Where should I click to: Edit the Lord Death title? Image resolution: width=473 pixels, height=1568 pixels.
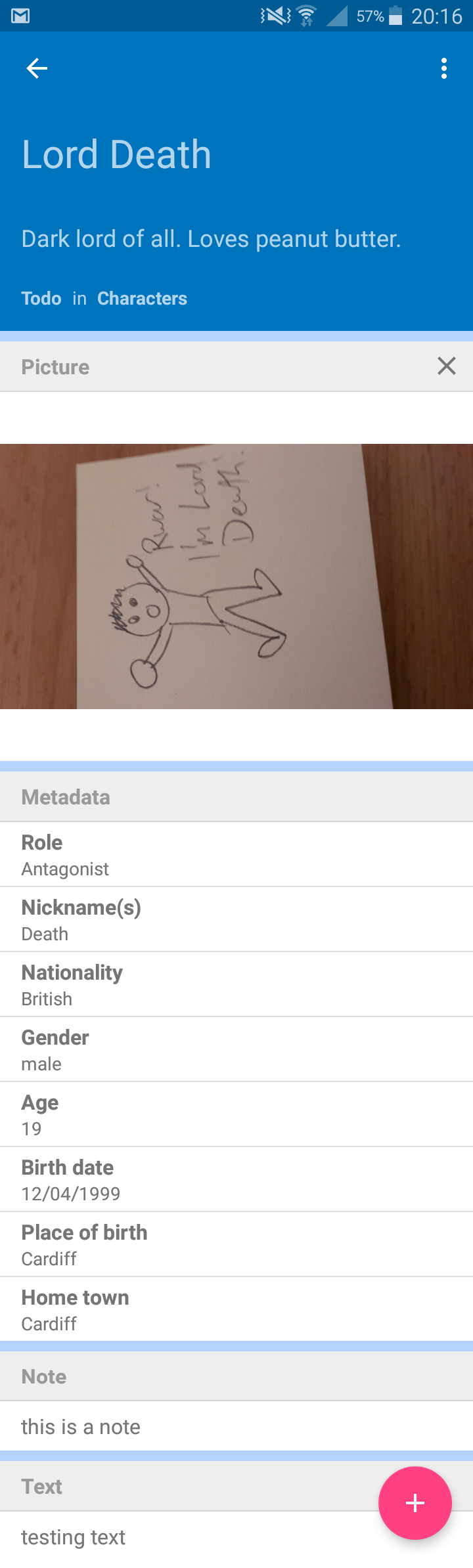point(116,155)
